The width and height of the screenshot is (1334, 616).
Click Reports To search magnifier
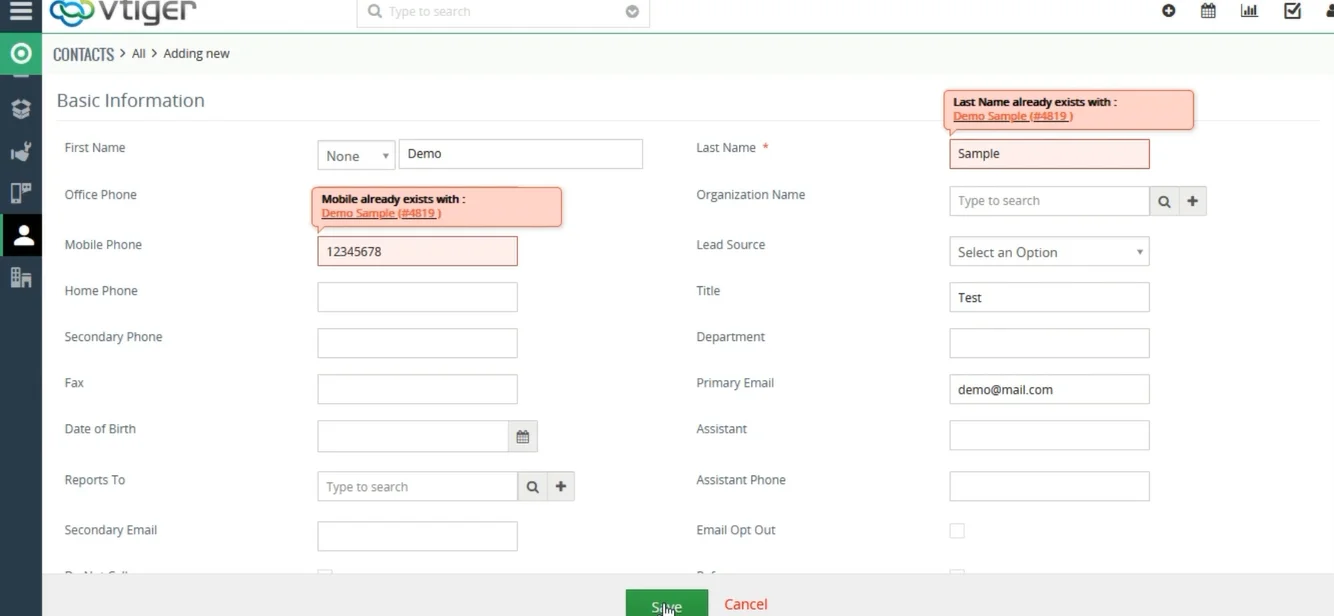point(532,487)
